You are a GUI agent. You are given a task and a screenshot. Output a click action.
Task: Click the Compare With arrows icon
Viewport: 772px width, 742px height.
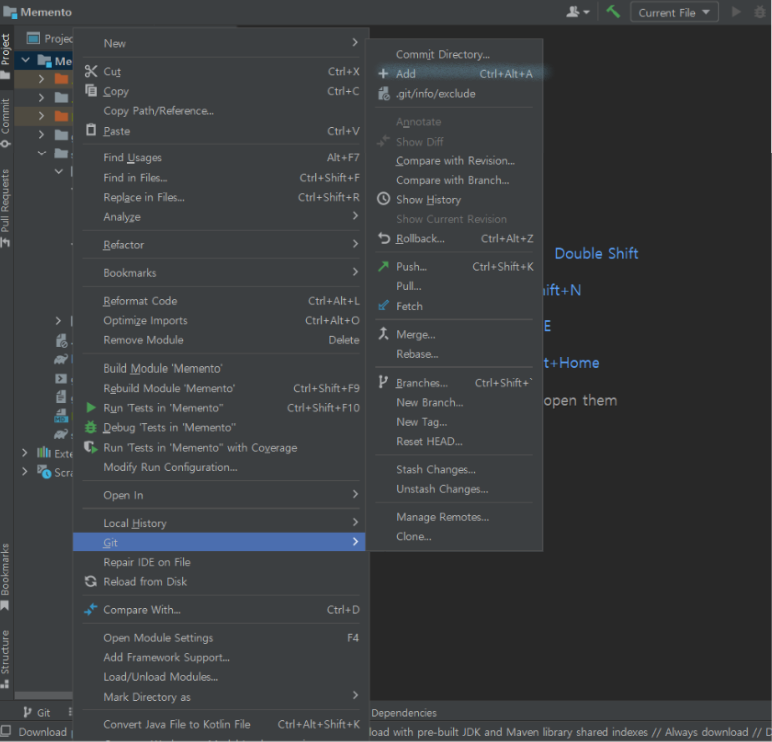91,610
